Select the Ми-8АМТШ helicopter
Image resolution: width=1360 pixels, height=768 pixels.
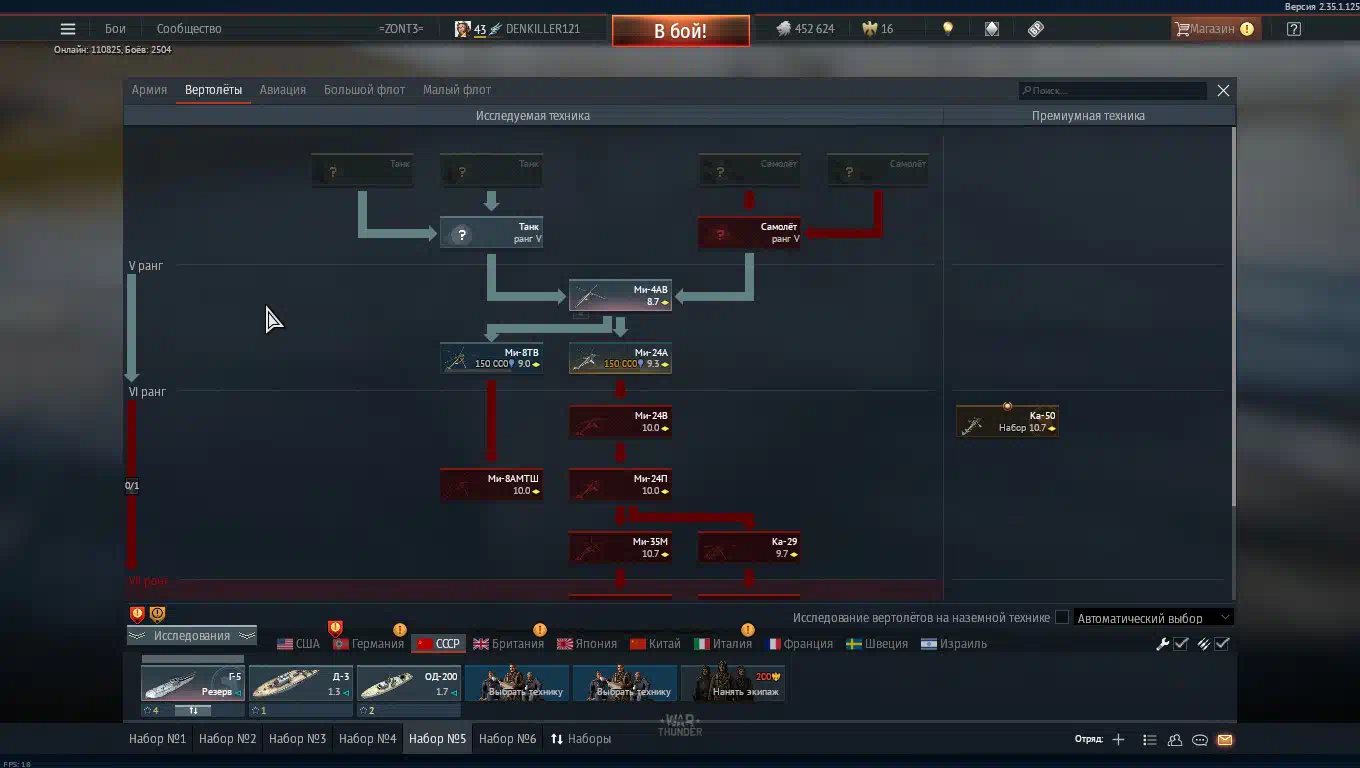tap(491, 484)
